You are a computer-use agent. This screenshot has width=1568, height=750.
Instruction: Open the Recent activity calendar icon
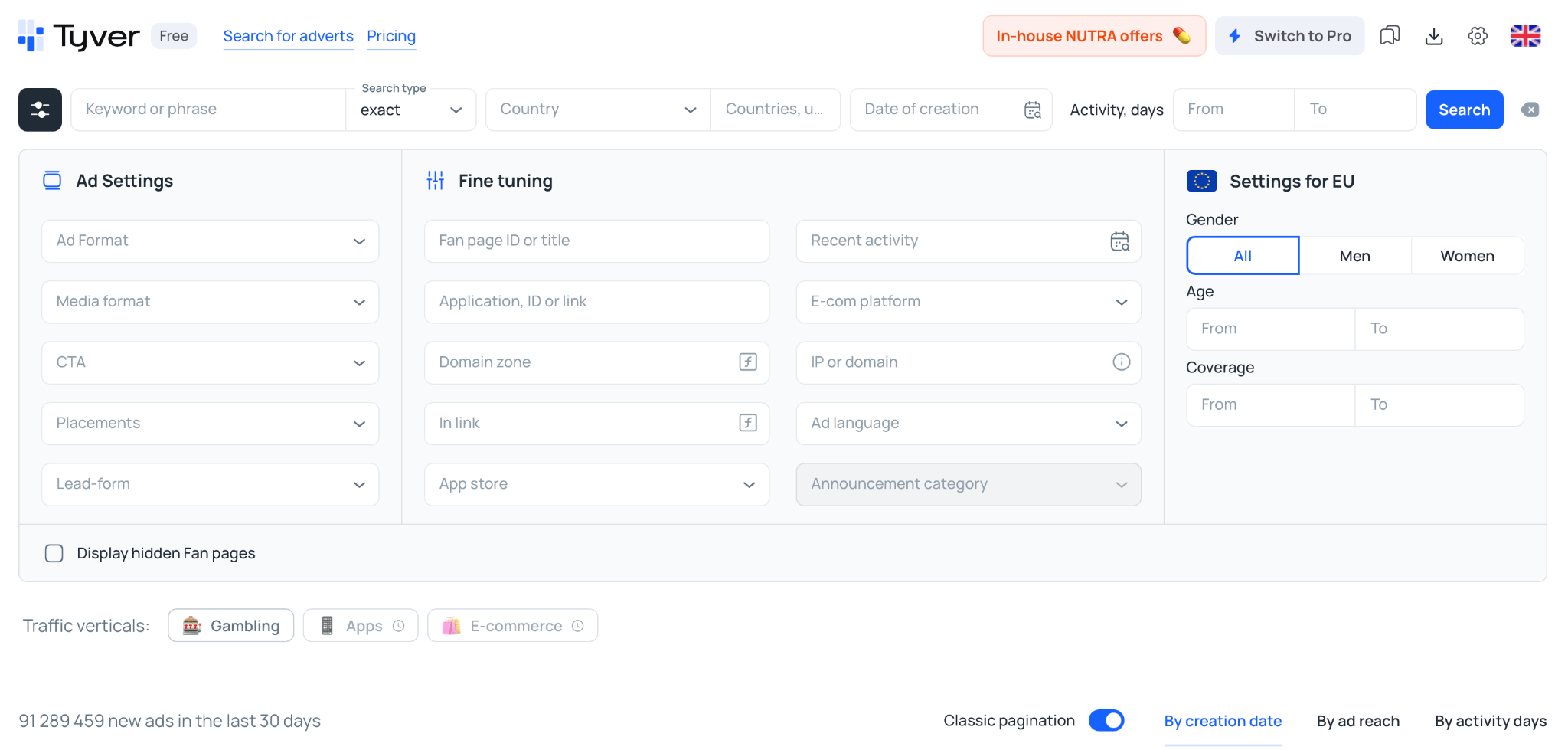point(1119,241)
